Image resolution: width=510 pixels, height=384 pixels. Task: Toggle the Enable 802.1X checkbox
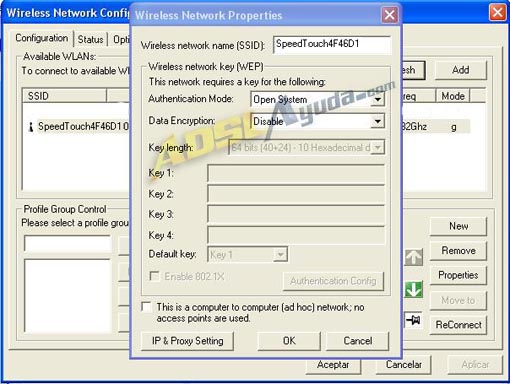[x=154, y=276]
